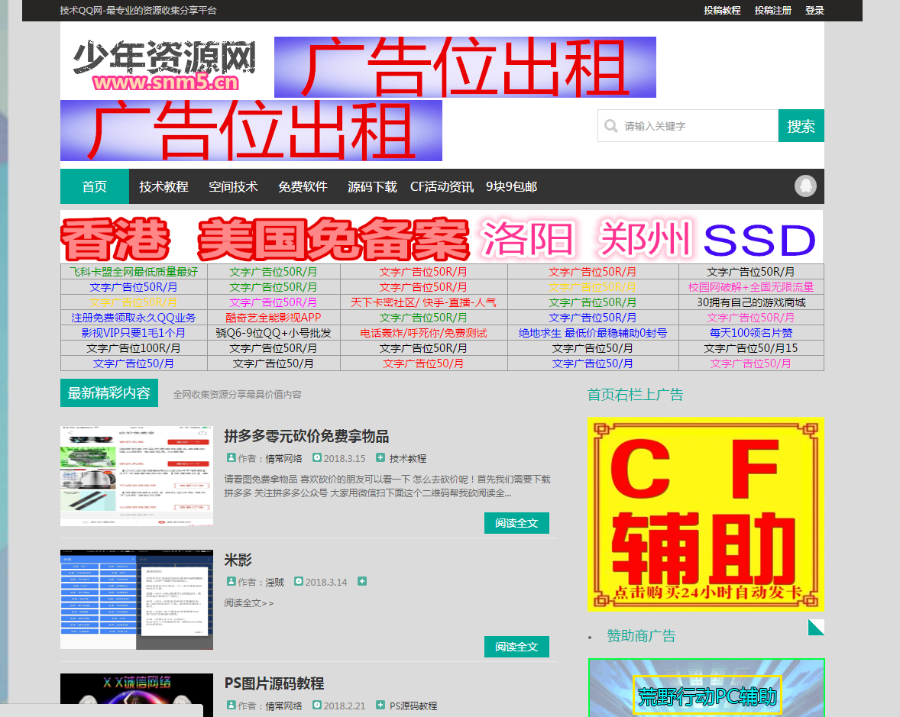Click author icon on 拼多多 article
This screenshot has width=900, height=717.
231,458
